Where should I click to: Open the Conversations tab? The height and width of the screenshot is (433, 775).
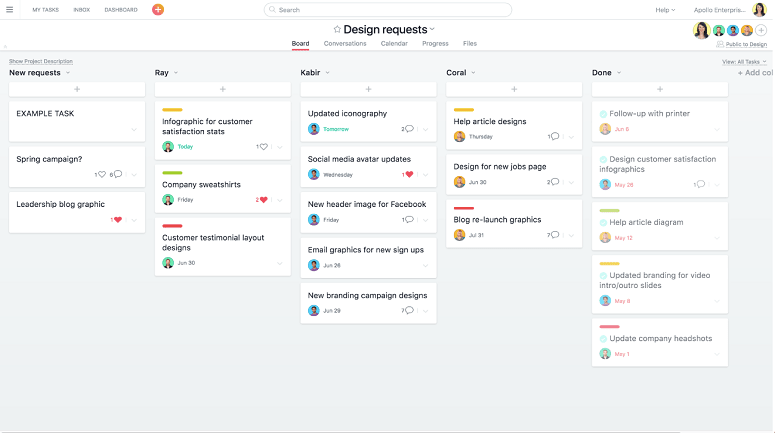345,44
